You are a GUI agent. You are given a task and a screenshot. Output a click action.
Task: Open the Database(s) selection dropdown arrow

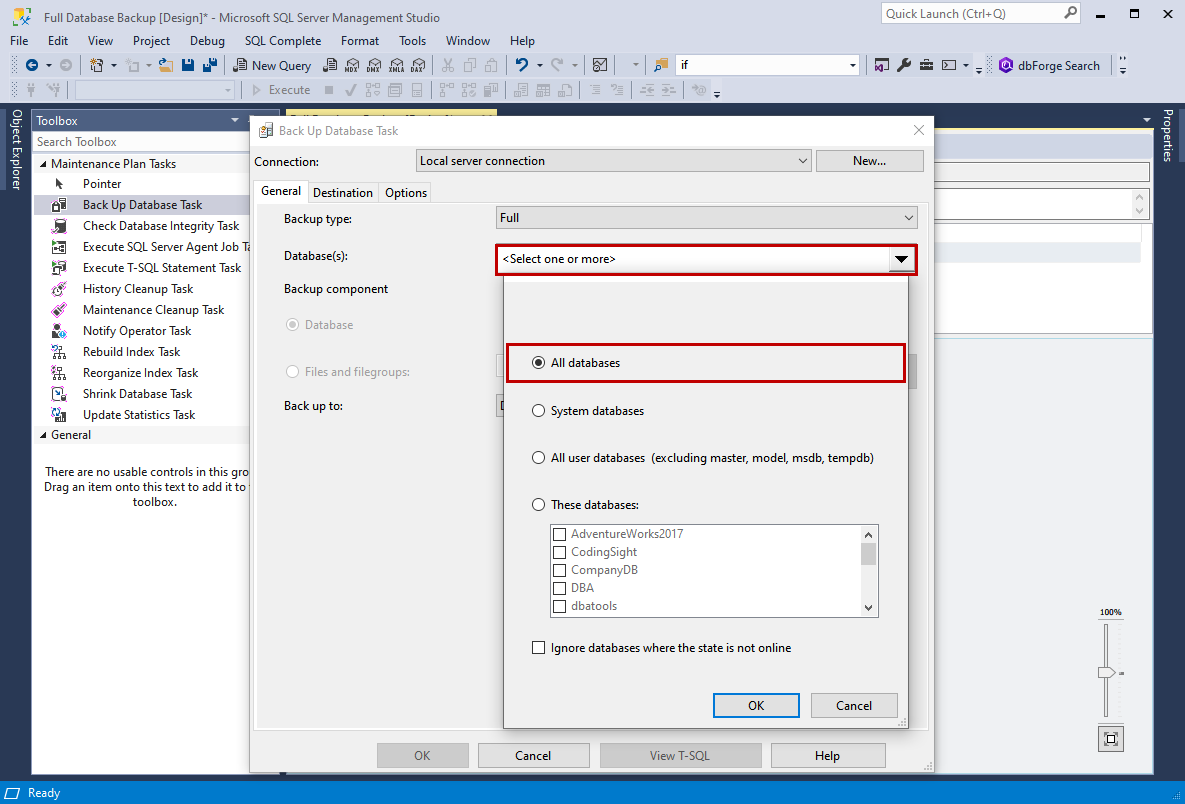[x=901, y=259]
